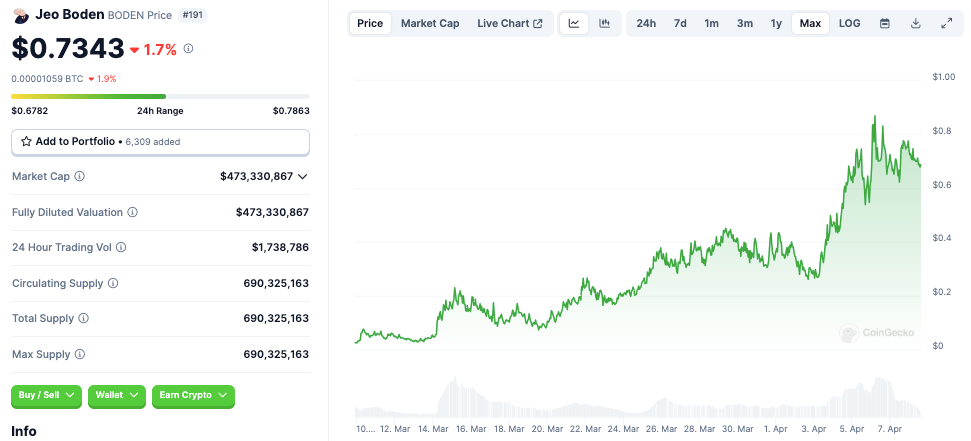Screen dimensions: 971x441
Task: Download the chart data
Action: point(916,24)
